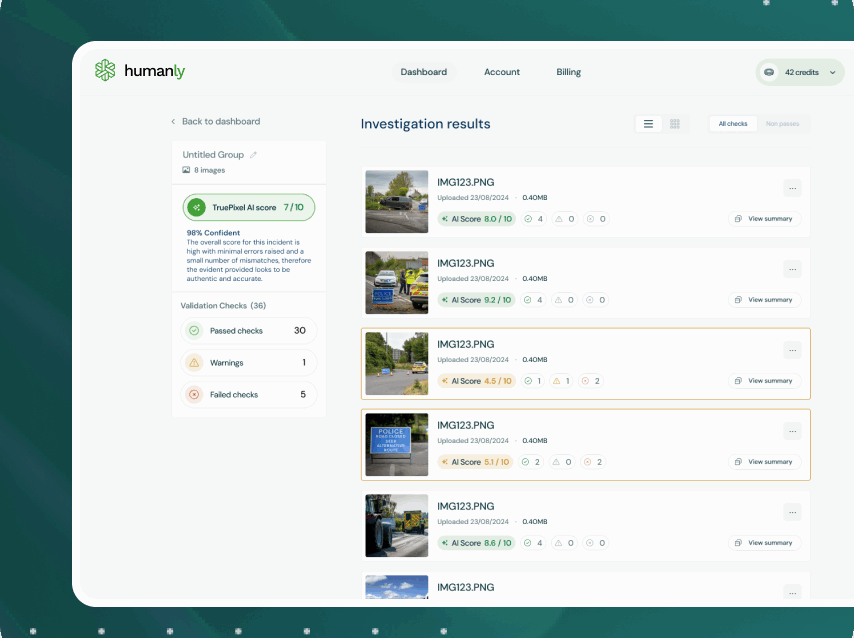The image size is (854, 638).
Task: Open the police road closed sign thumbnail
Action: pos(396,444)
